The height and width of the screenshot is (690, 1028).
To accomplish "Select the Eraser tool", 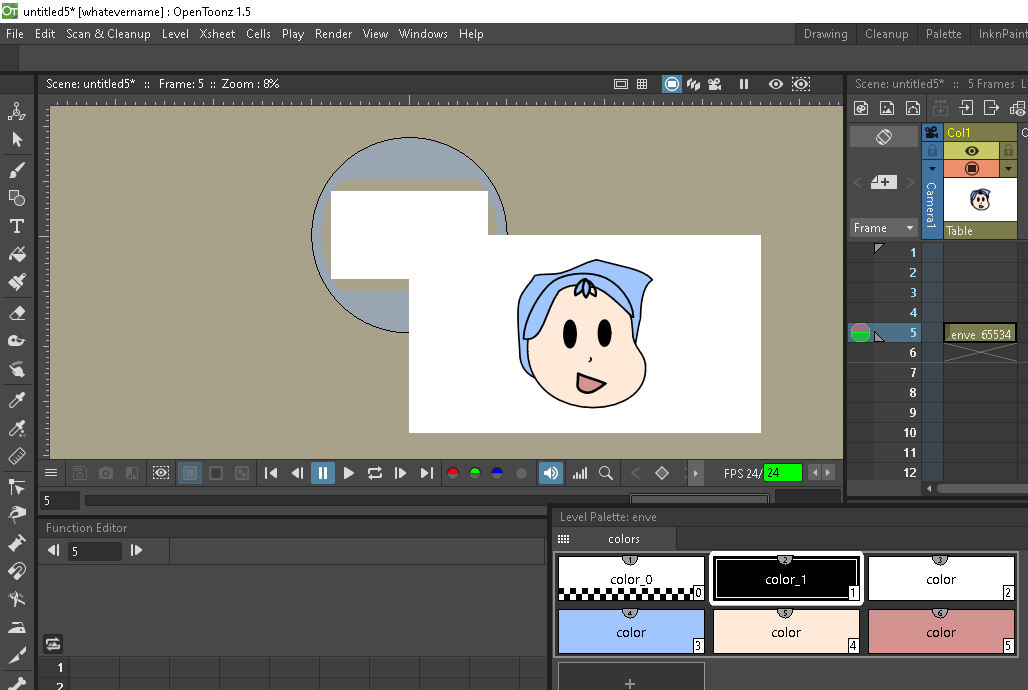I will pos(16,312).
